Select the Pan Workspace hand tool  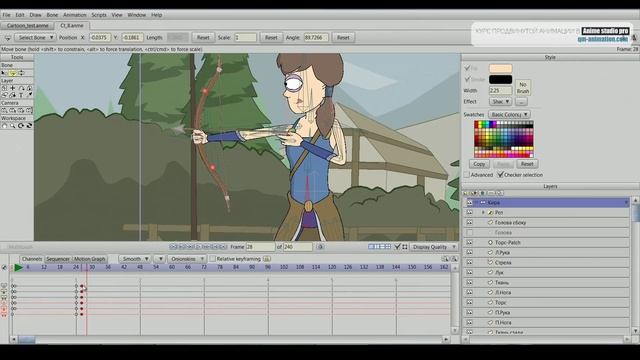pyautogui.click(x=4, y=126)
